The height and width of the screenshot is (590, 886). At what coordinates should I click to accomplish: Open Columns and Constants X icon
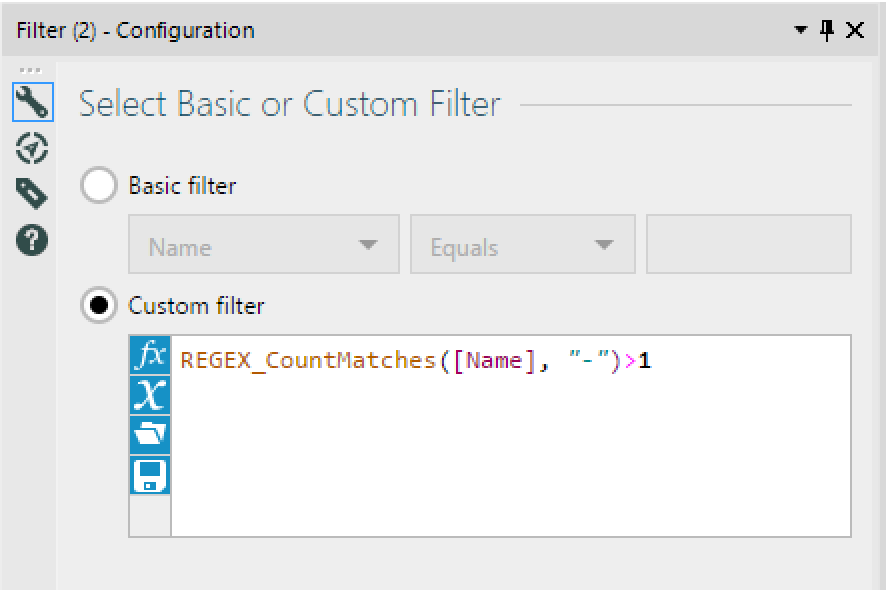click(150, 395)
